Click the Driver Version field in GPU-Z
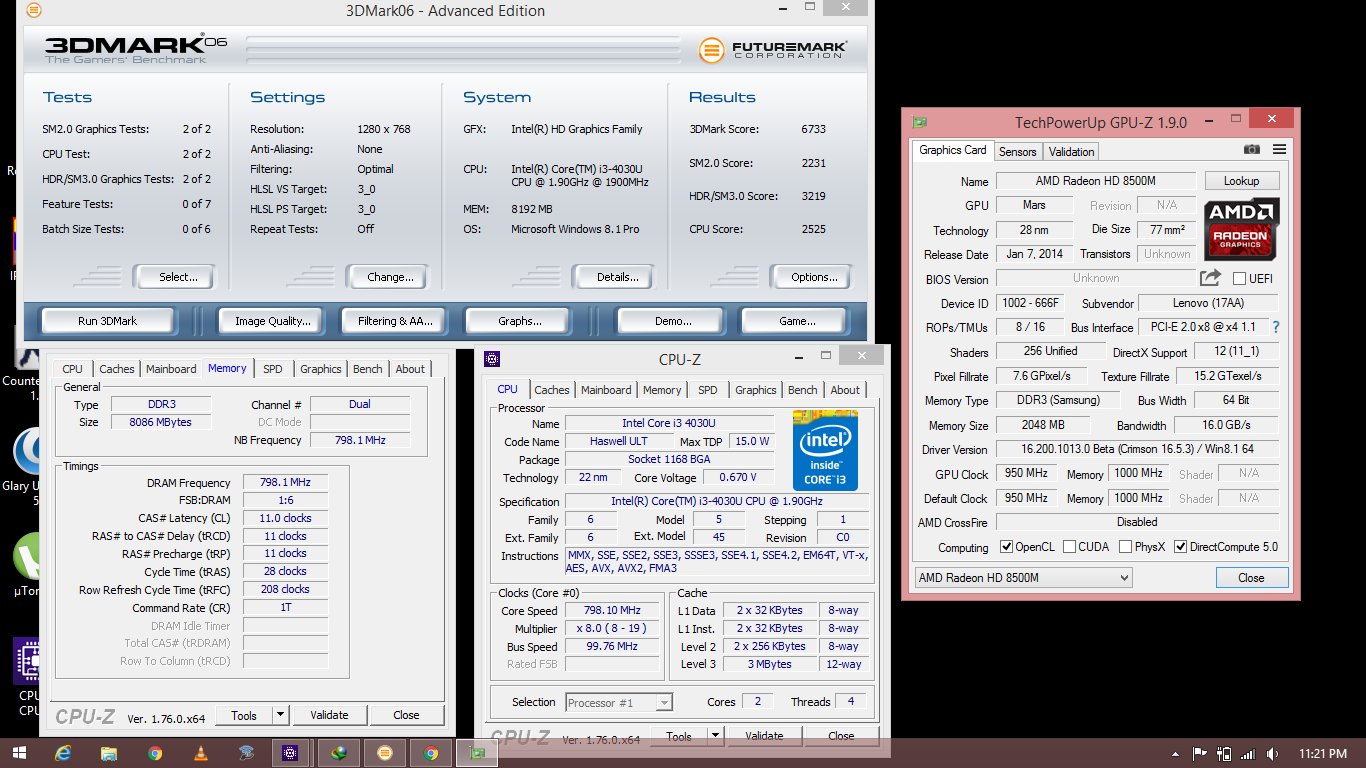The width and height of the screenshot is (1366, 768). [1137, 450]
